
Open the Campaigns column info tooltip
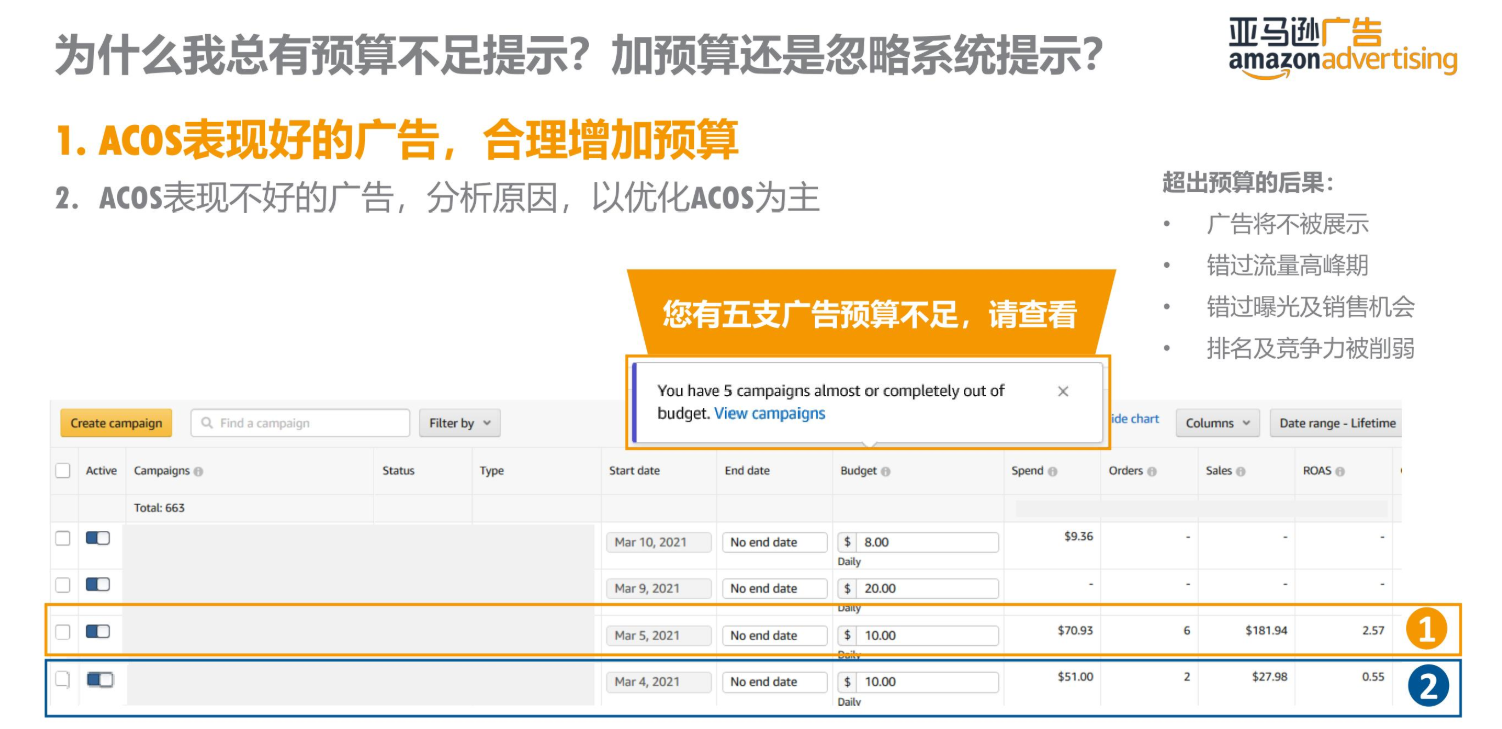click(197, 470)
